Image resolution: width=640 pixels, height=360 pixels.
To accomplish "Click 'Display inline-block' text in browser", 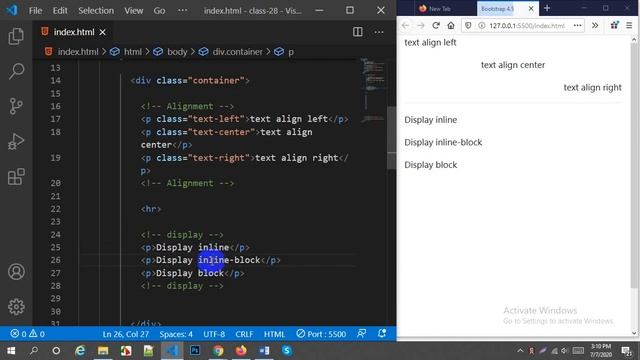I will click(443, 142).
